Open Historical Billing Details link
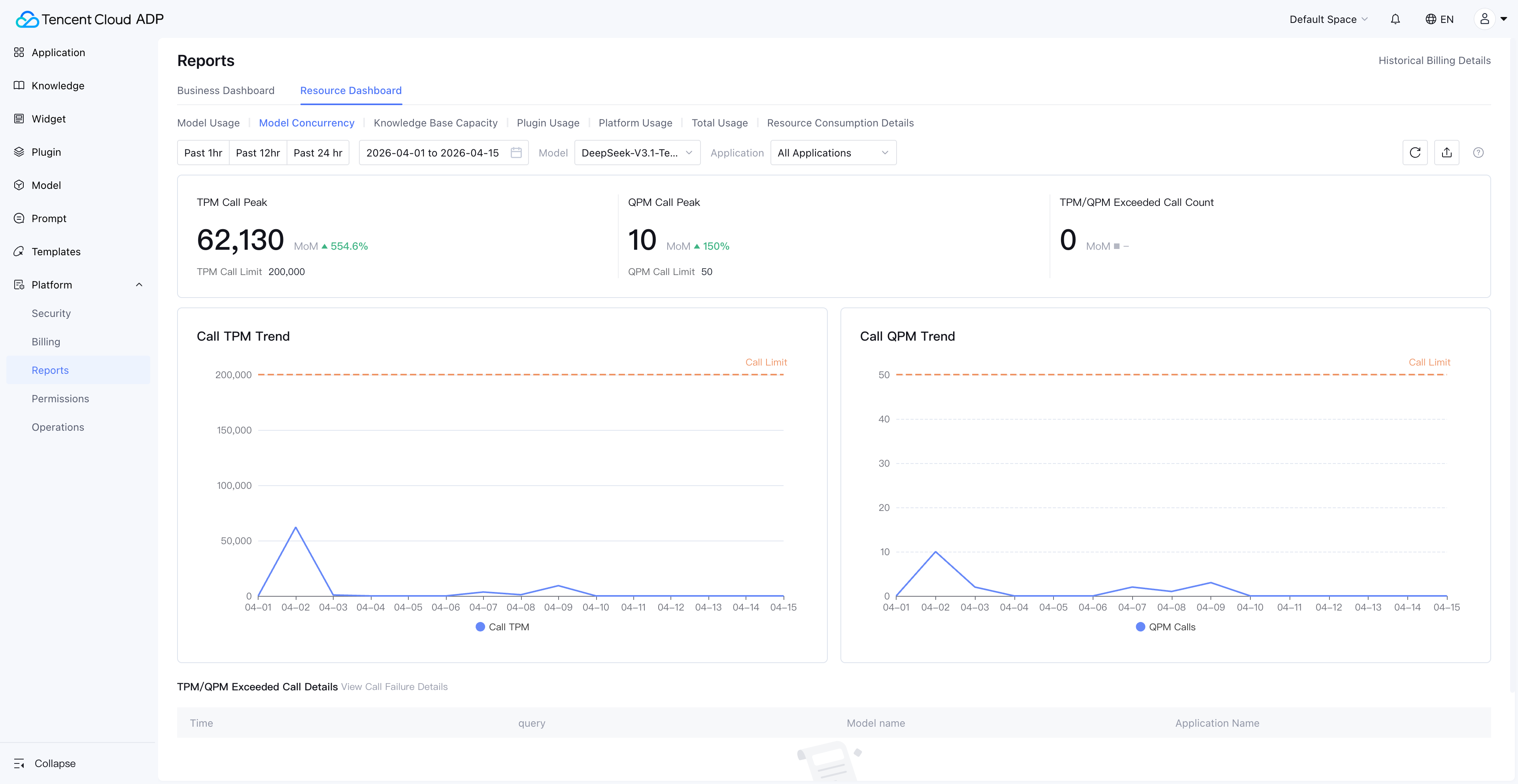The height and width of the screenshot is (784, 1518). tap(1434, 60)
